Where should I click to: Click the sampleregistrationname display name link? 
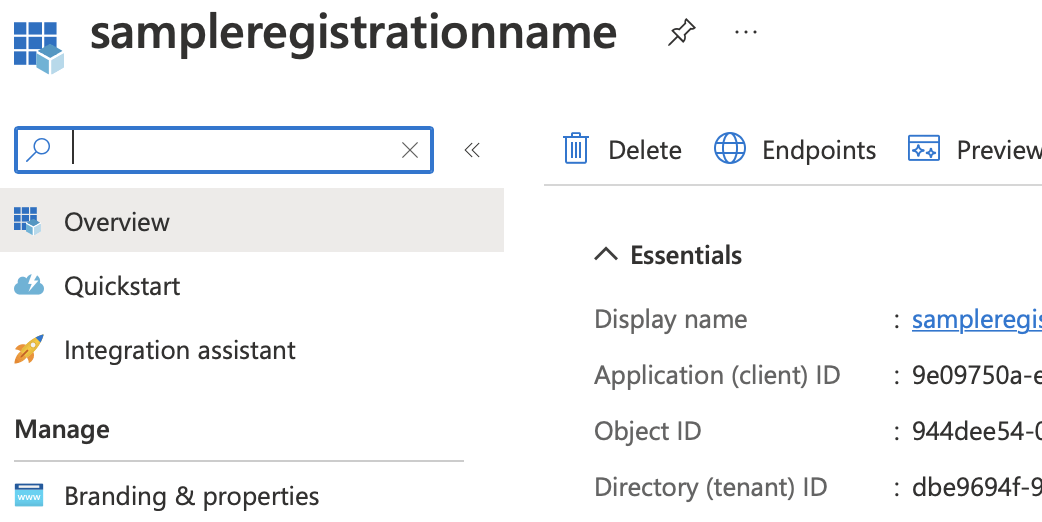tap(976, 320)
